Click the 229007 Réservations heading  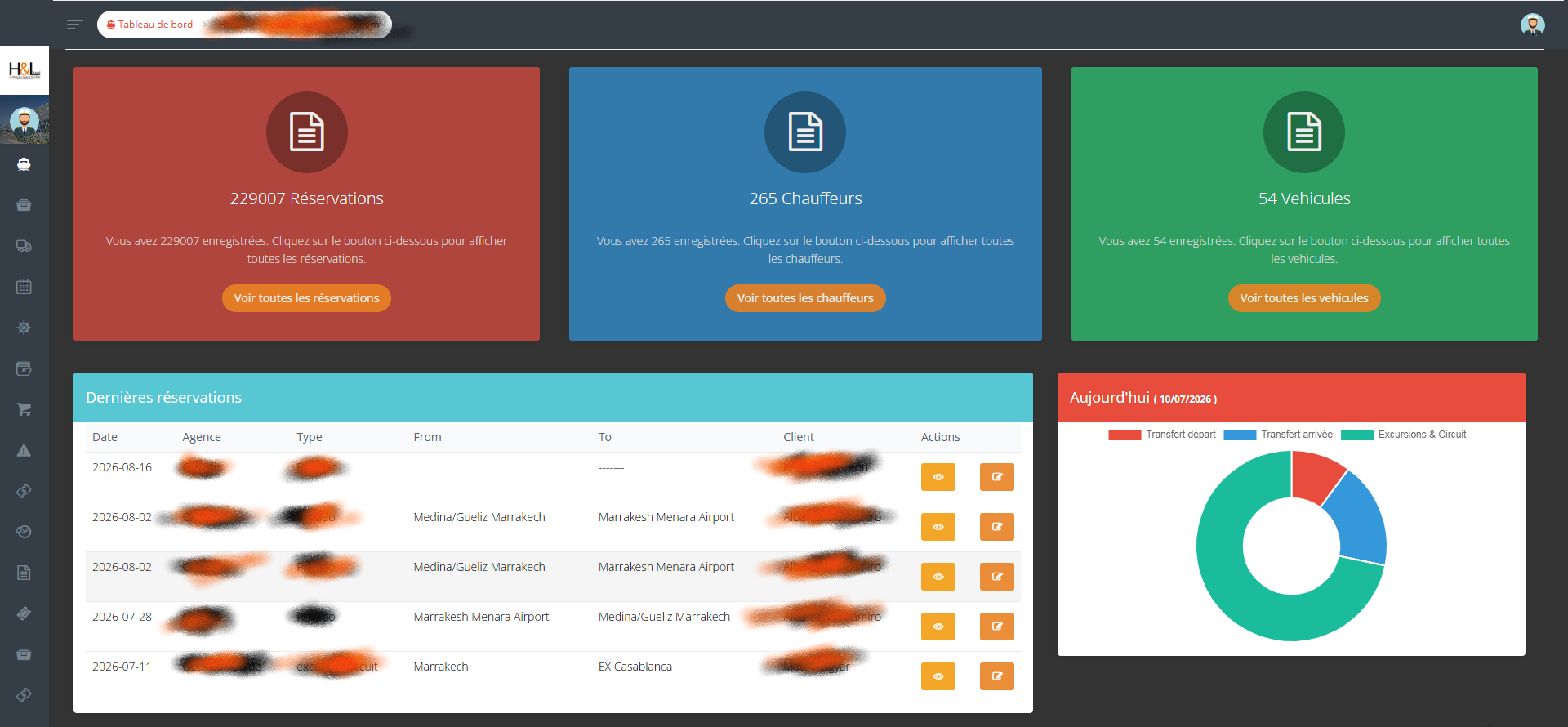[307, 198]
